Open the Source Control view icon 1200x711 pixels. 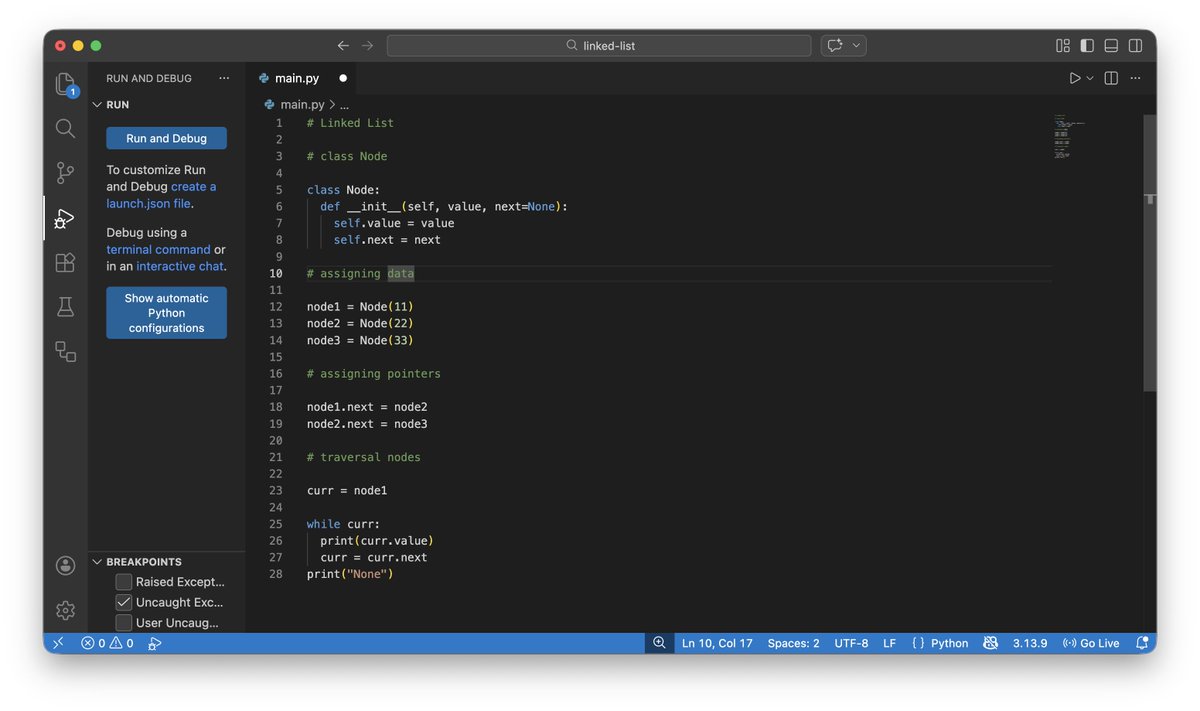point(65,173)
